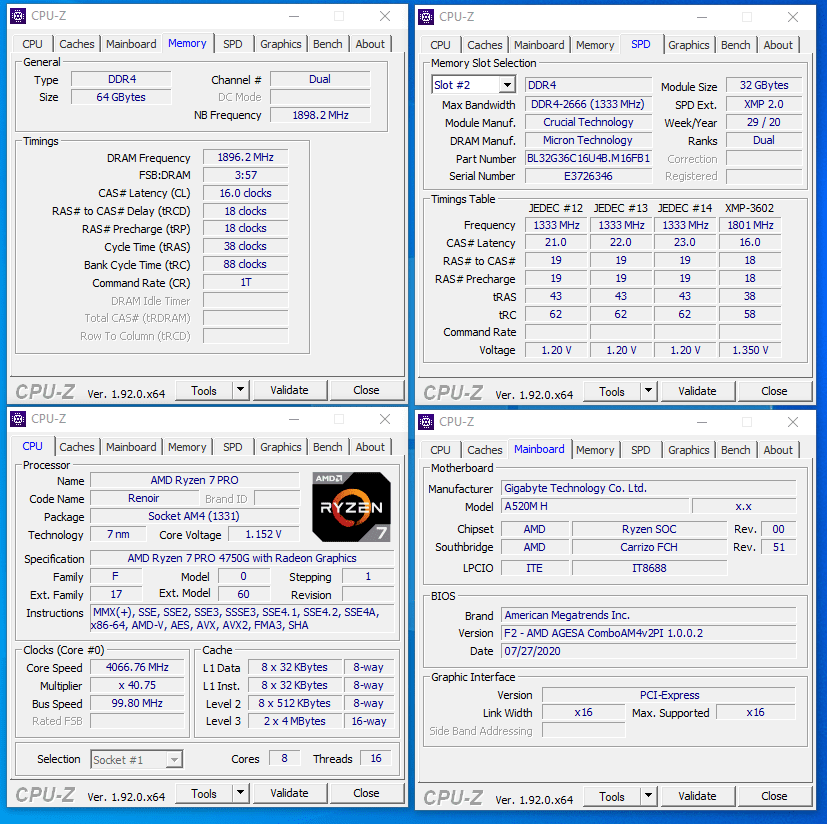Open the Tools dropdown arrow in the Memory window
This screenshot has height=824, width=827.
tap(241, 390)
